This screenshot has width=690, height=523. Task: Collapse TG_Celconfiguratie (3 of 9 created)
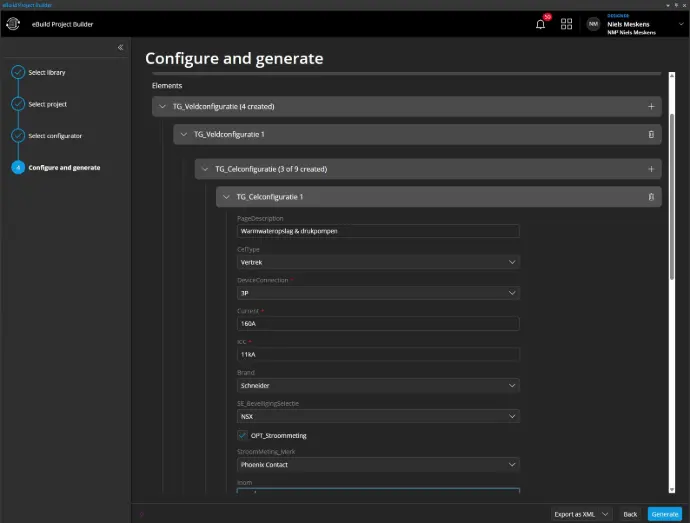tap(205, 169)
